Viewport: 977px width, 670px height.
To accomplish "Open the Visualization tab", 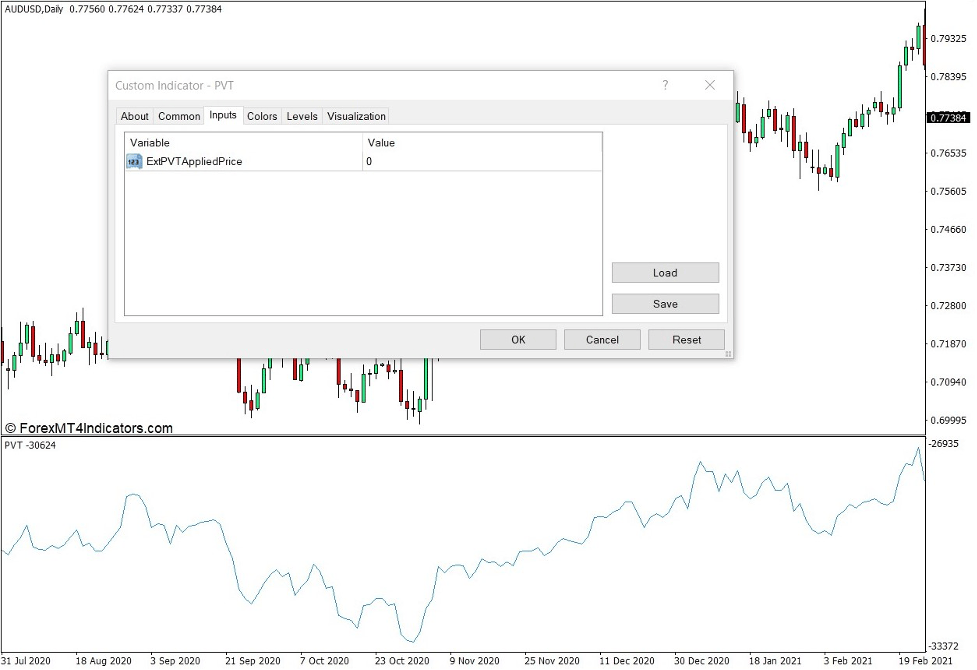I will coord(356,116).
